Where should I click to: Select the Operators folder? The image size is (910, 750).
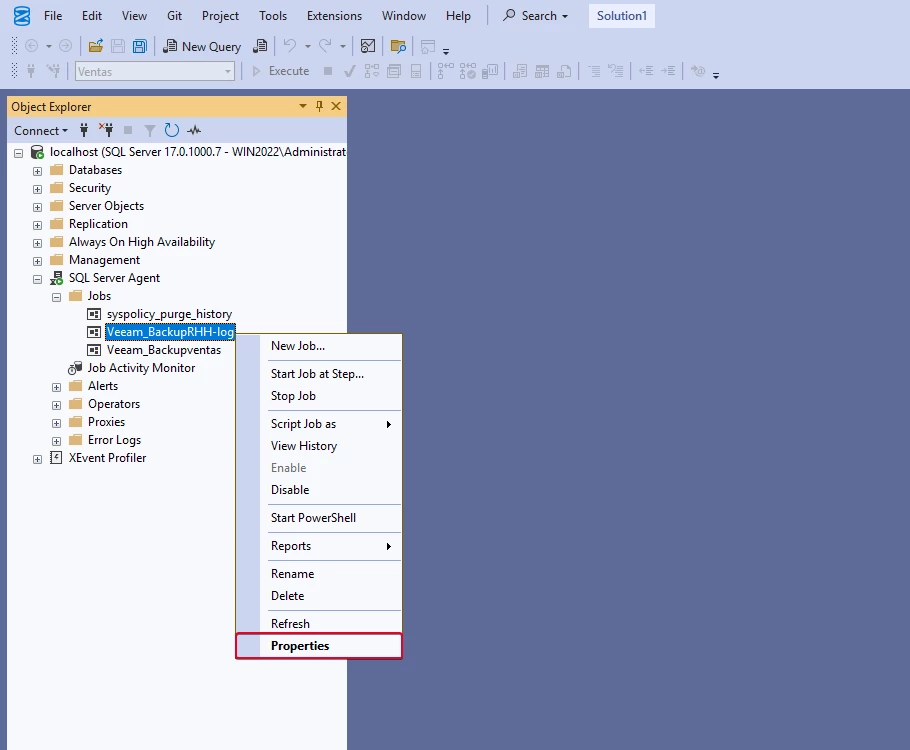tap(114, 404)
